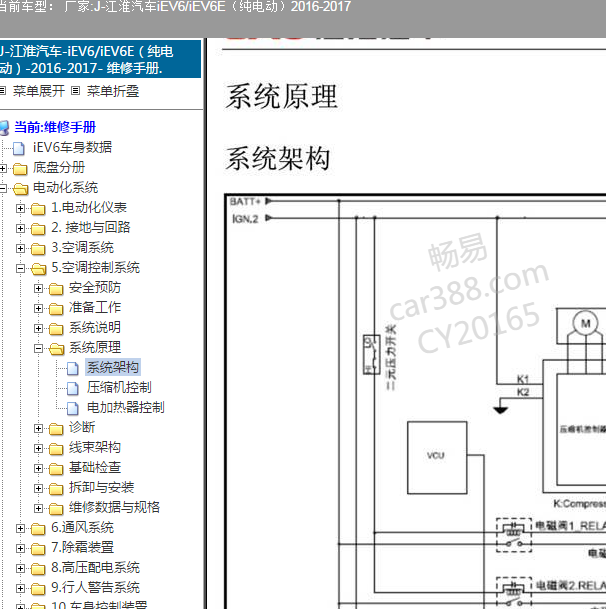This screenshot has width=606, height=609.
Task: Click the folder icon for 拆卸与安装
Action: coord(56,489)
